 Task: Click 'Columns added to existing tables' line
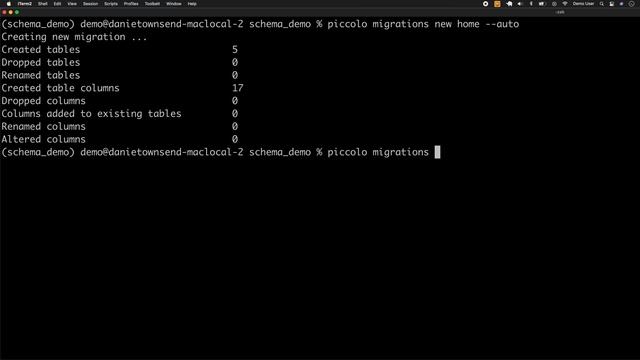click(x=119, y=113)
